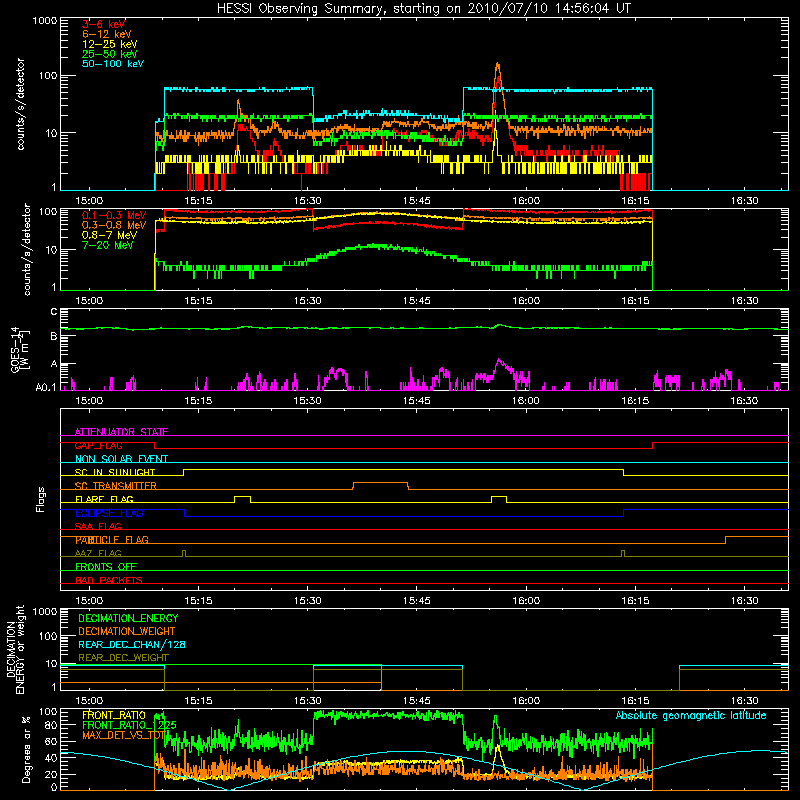The image size is (800, 800).
Task: Click the 6-12 keV flare peak near 15:56
Action: pyautogui.click(x=497, y=65)
